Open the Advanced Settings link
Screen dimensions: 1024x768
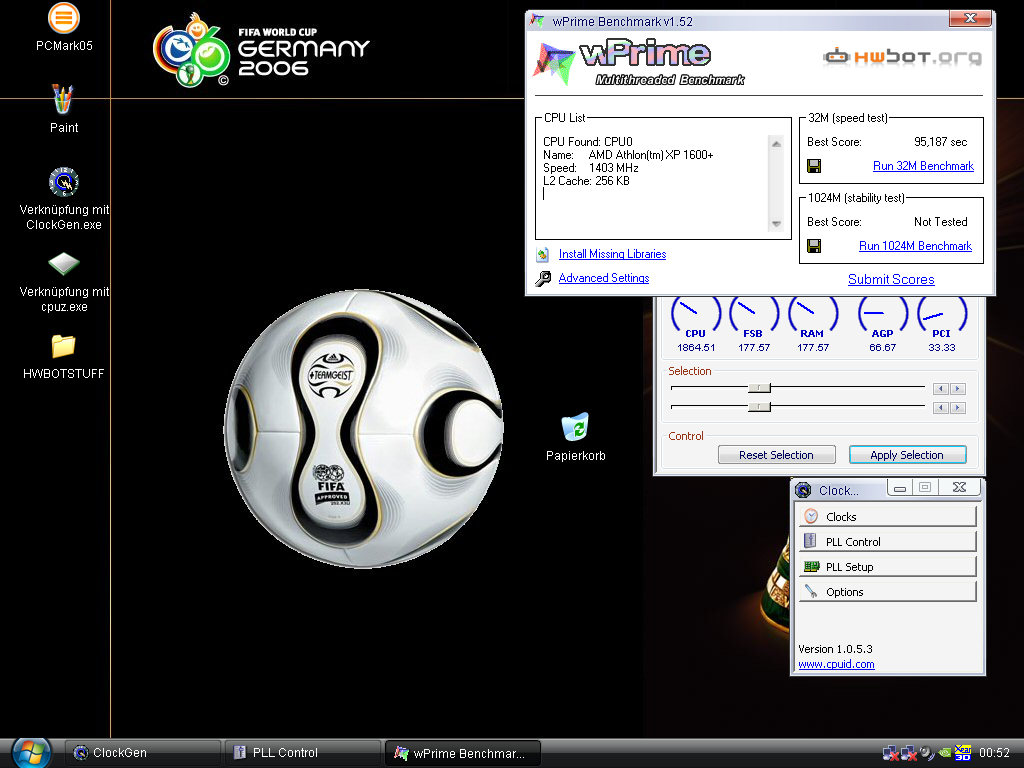[x=604, y=278]
